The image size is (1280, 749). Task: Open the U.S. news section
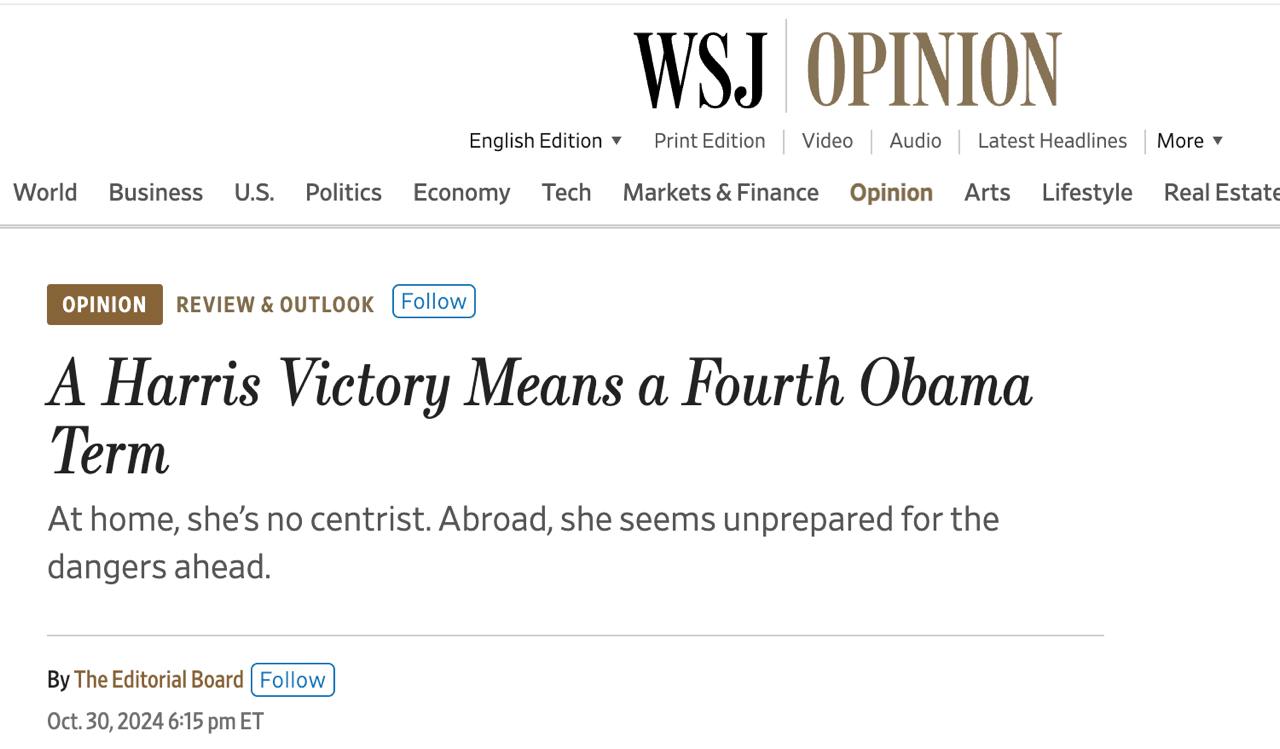254,192
